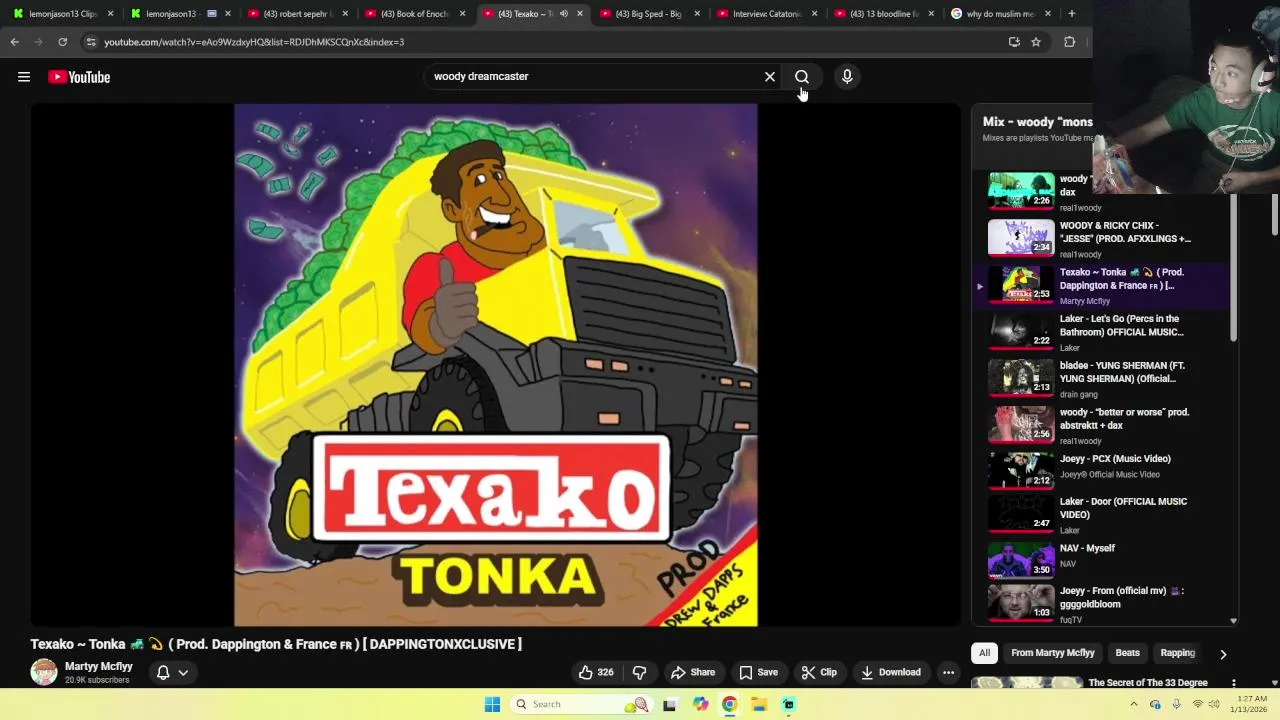Screen dimensions: 1280x720
Task: Open site information icon in address bar
Action: pyautogui.click(x=91, y=42)
